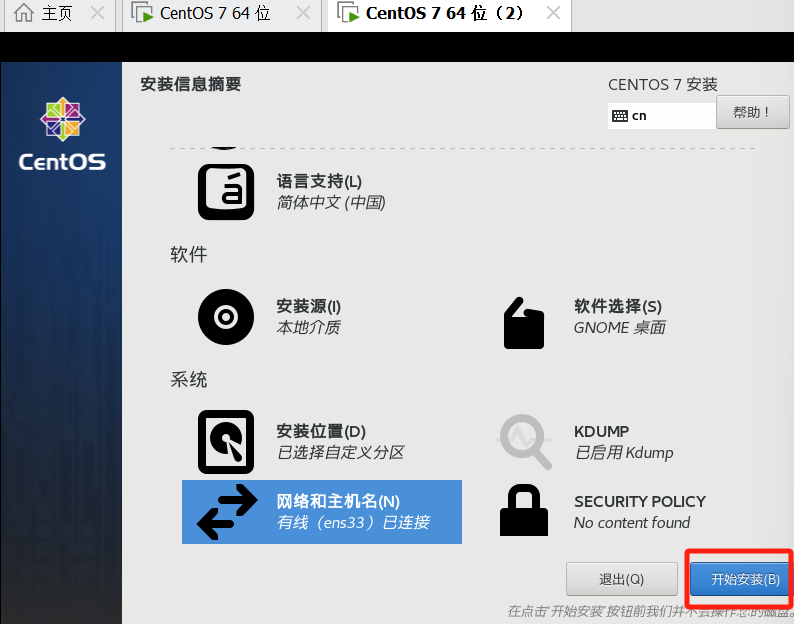
Task: Click the 有线 (ens33) 已连接 status text
Action: click(x=353, y=522)
